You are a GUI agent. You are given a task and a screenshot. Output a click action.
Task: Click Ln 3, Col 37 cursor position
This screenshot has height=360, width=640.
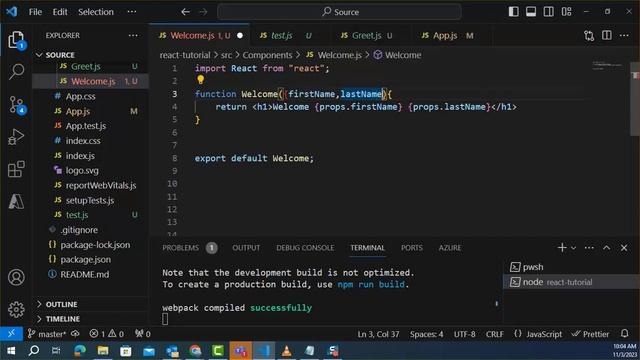378,334
